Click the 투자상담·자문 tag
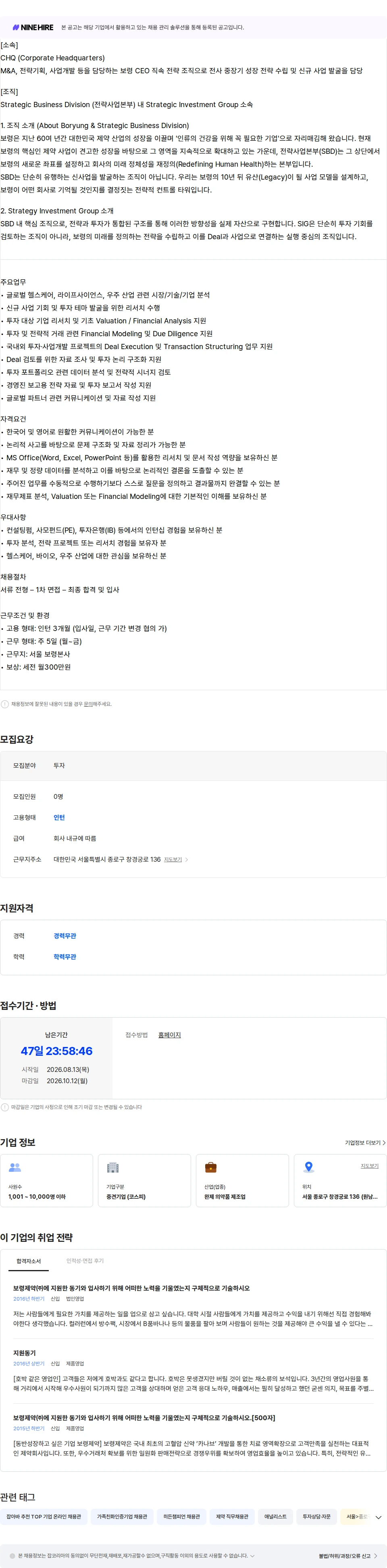Screen dimensions: 387x1568 click(317, 1516)
